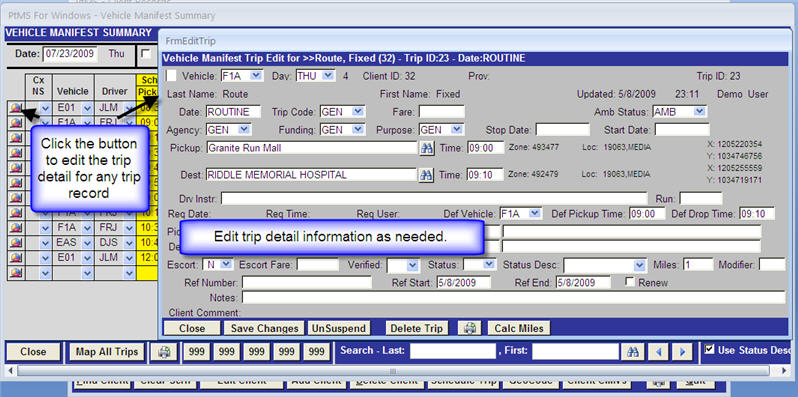
Task: Click Delete Trip button
Action: pyautogui.click(x=417, y=328)
